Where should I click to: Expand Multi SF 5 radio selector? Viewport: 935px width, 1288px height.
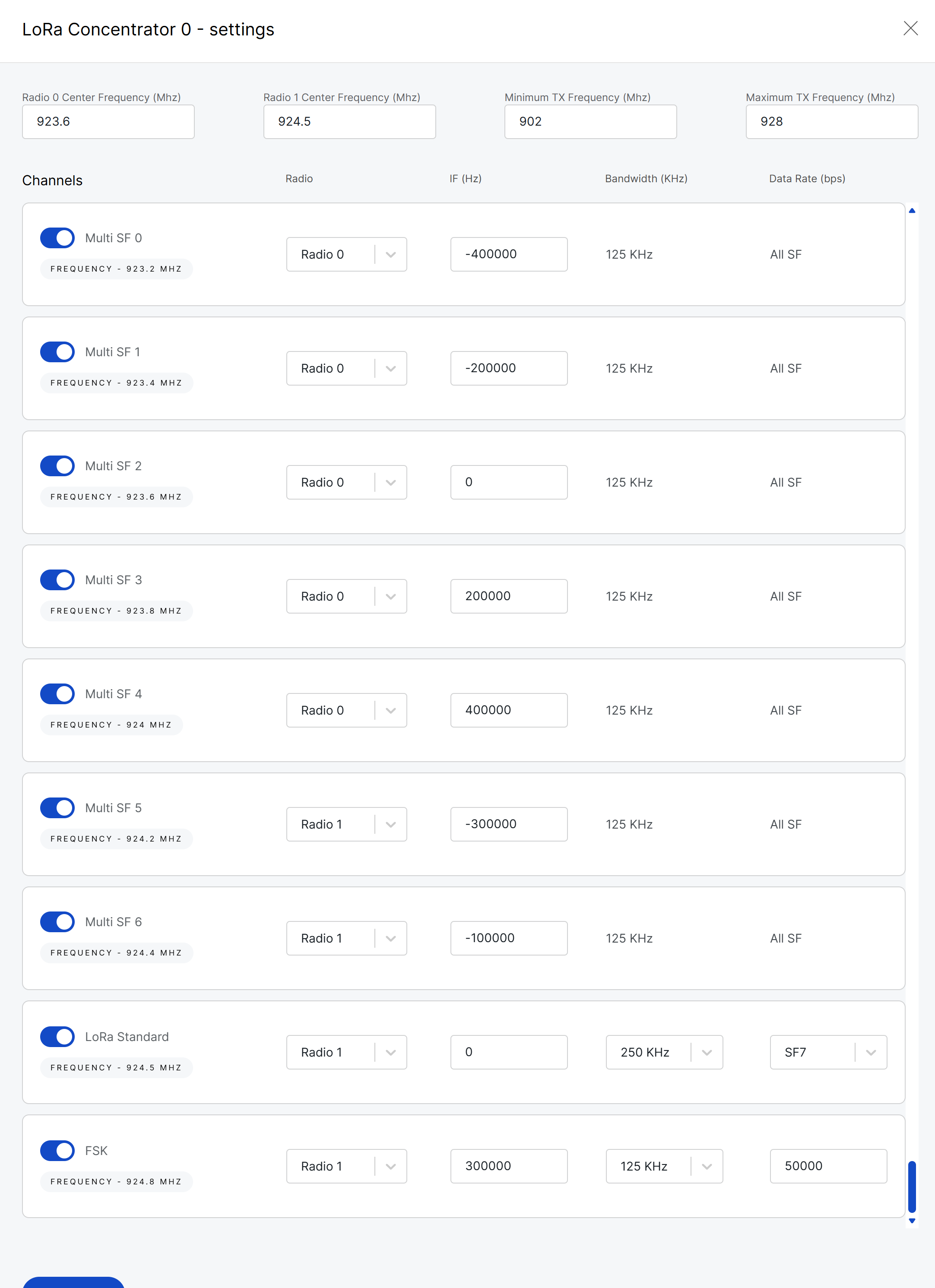[346, 824]
